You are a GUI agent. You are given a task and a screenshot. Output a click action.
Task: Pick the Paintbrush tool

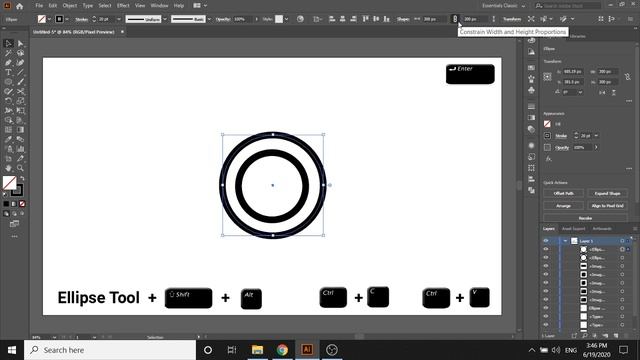tap(20, 82)
